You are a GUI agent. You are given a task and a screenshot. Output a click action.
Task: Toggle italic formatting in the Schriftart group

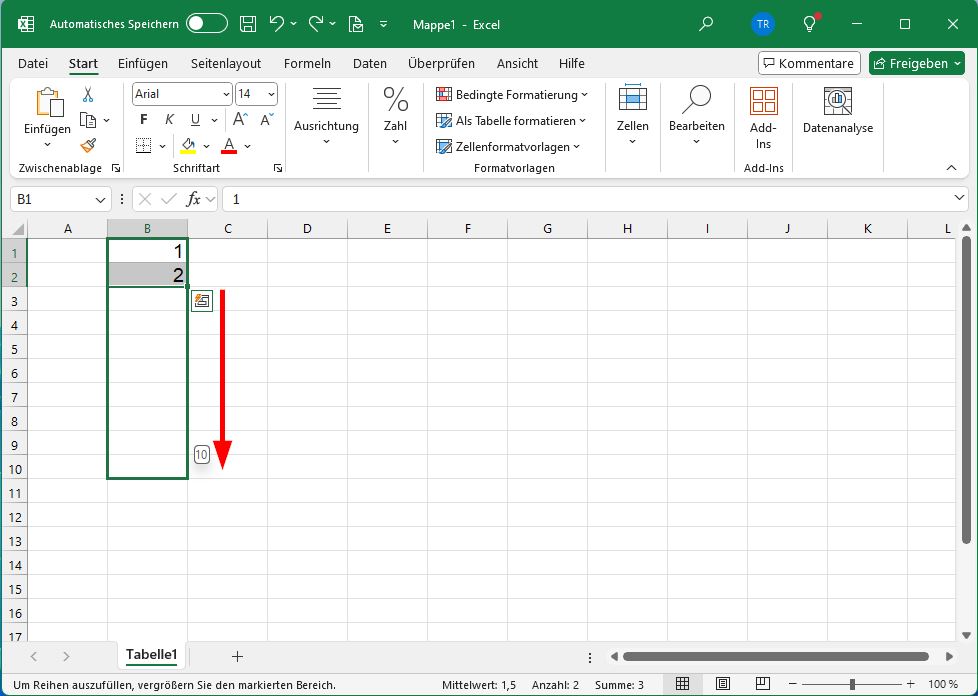(169, 119)
